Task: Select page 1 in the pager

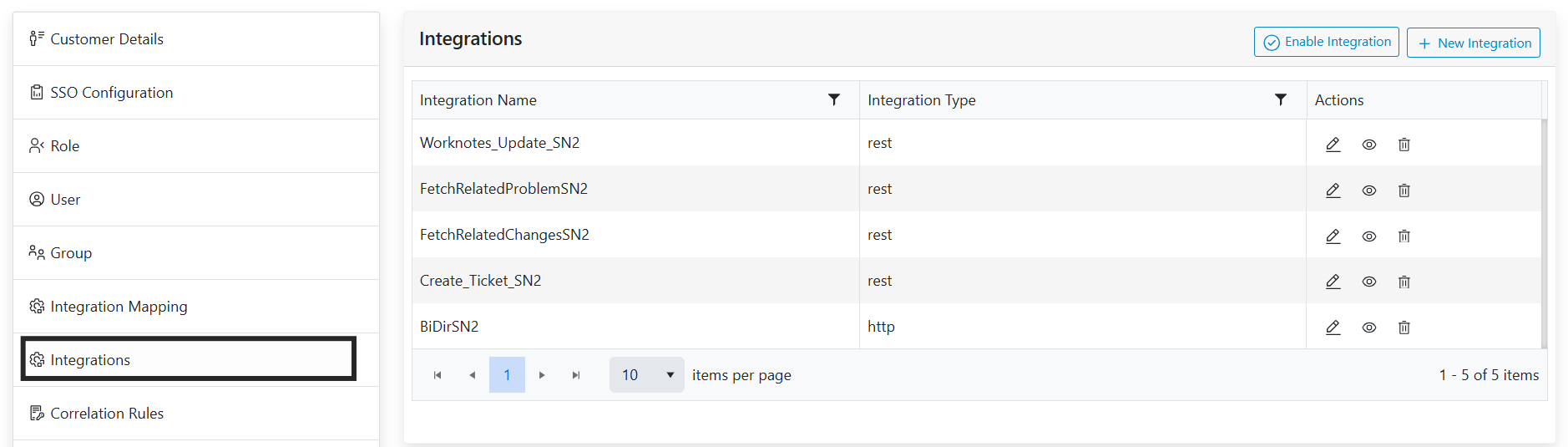Action: coord(507,375)
